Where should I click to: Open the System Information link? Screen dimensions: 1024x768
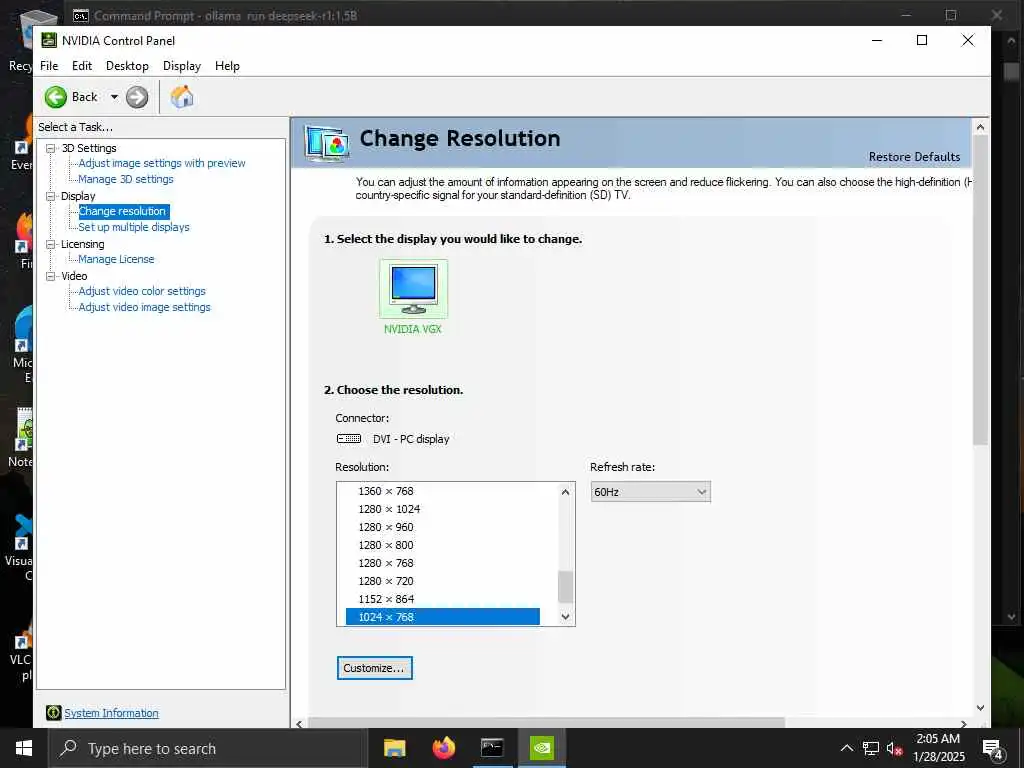[x=111, y=713]
